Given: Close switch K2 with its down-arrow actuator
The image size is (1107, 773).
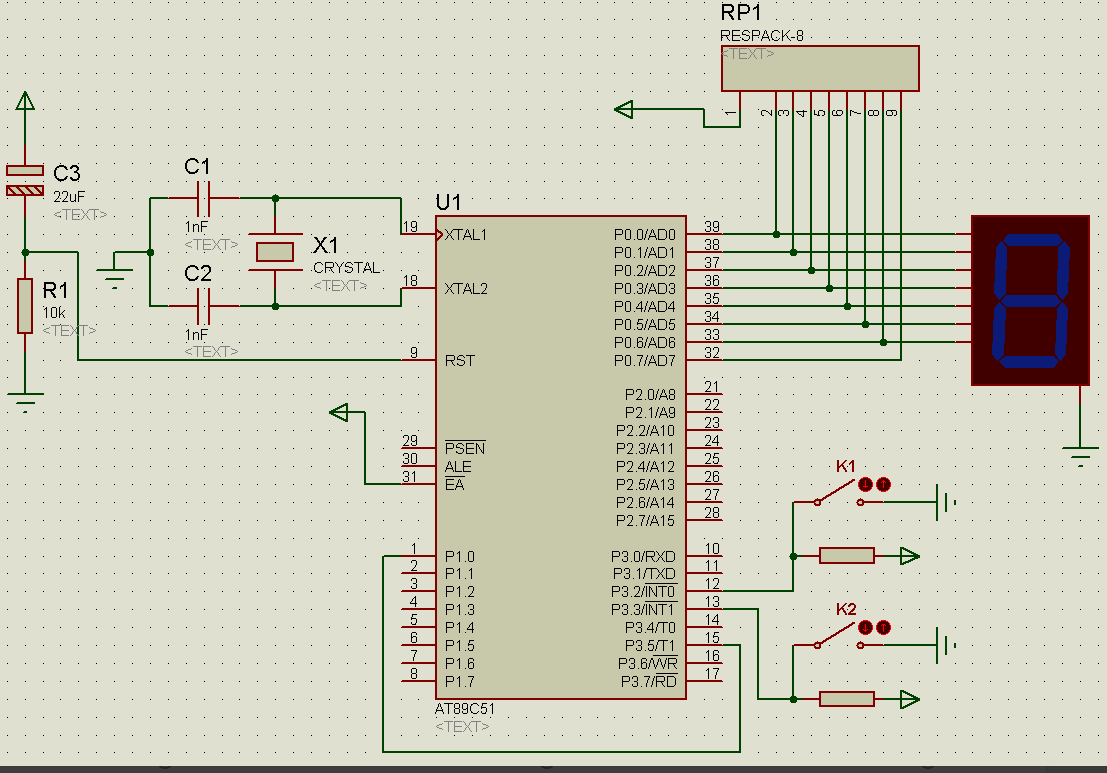Looking at the screenshot, I should [x=866, y=628].
